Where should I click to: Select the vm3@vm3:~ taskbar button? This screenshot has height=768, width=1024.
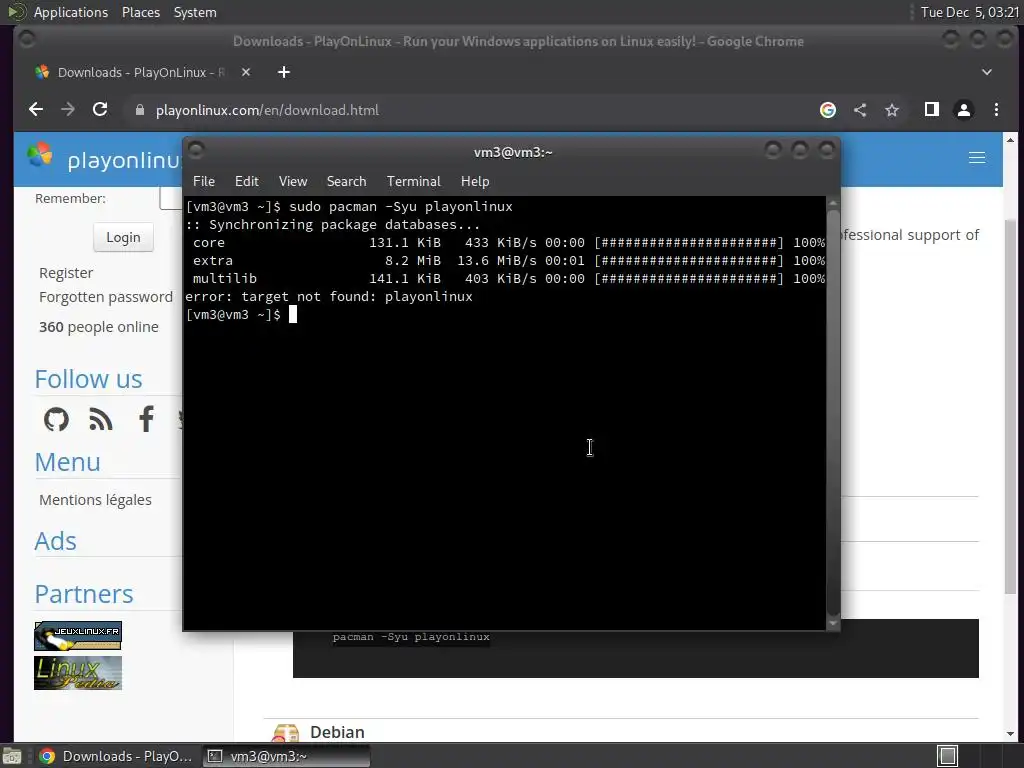(x=286, y=756)
